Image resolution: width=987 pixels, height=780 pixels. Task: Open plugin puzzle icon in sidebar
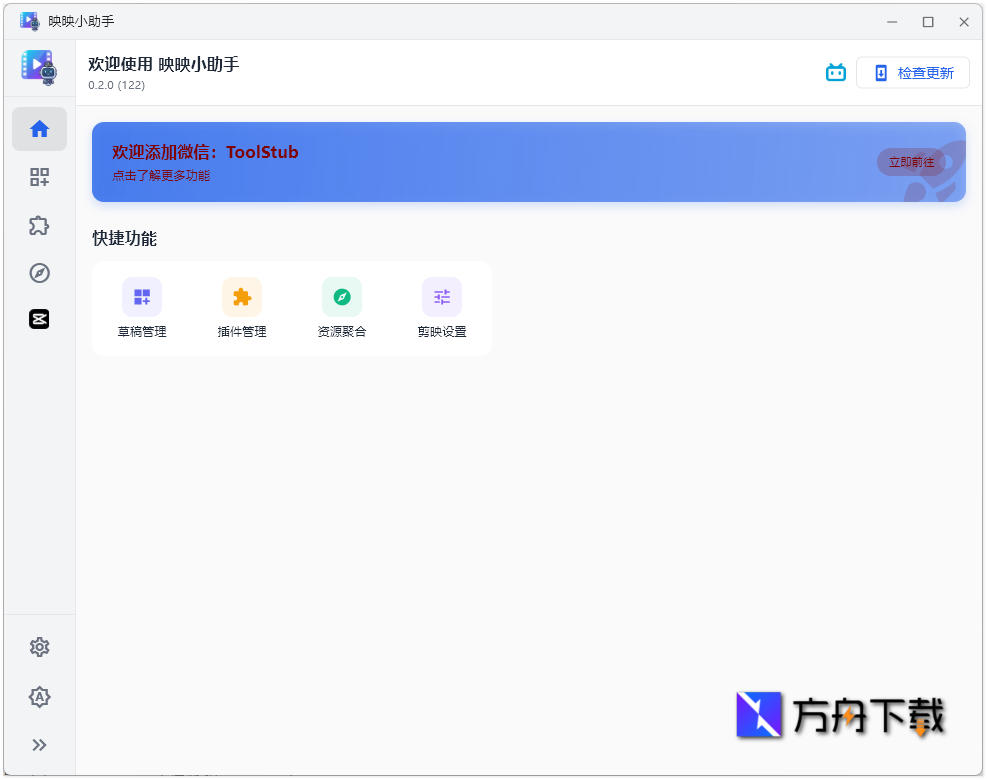(39, 225)
